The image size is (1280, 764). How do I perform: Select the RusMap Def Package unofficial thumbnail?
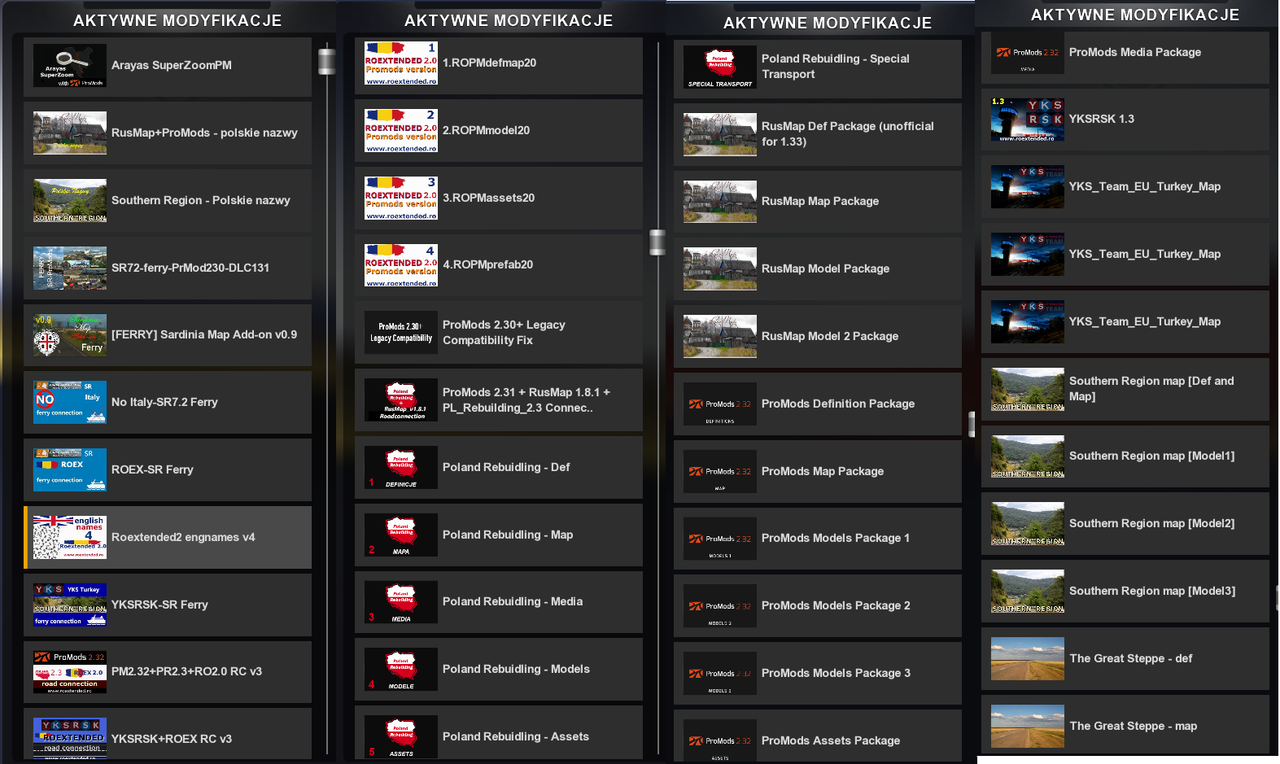coord(720,134)
